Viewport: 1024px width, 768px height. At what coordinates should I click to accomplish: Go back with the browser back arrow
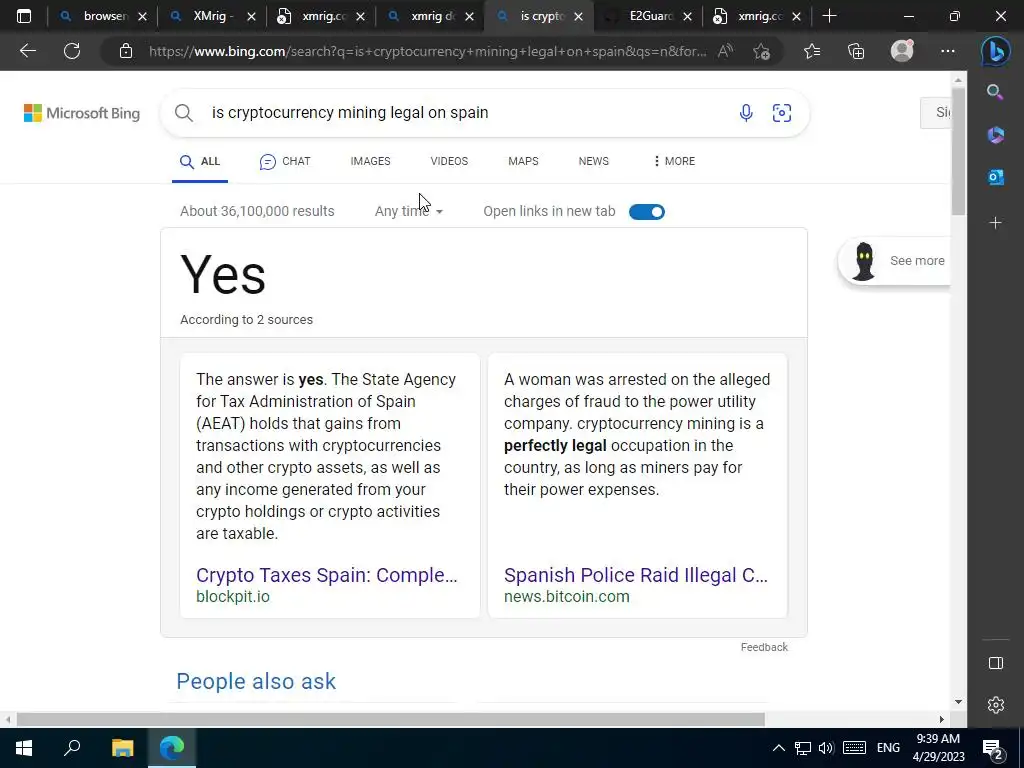click(27, 51)
